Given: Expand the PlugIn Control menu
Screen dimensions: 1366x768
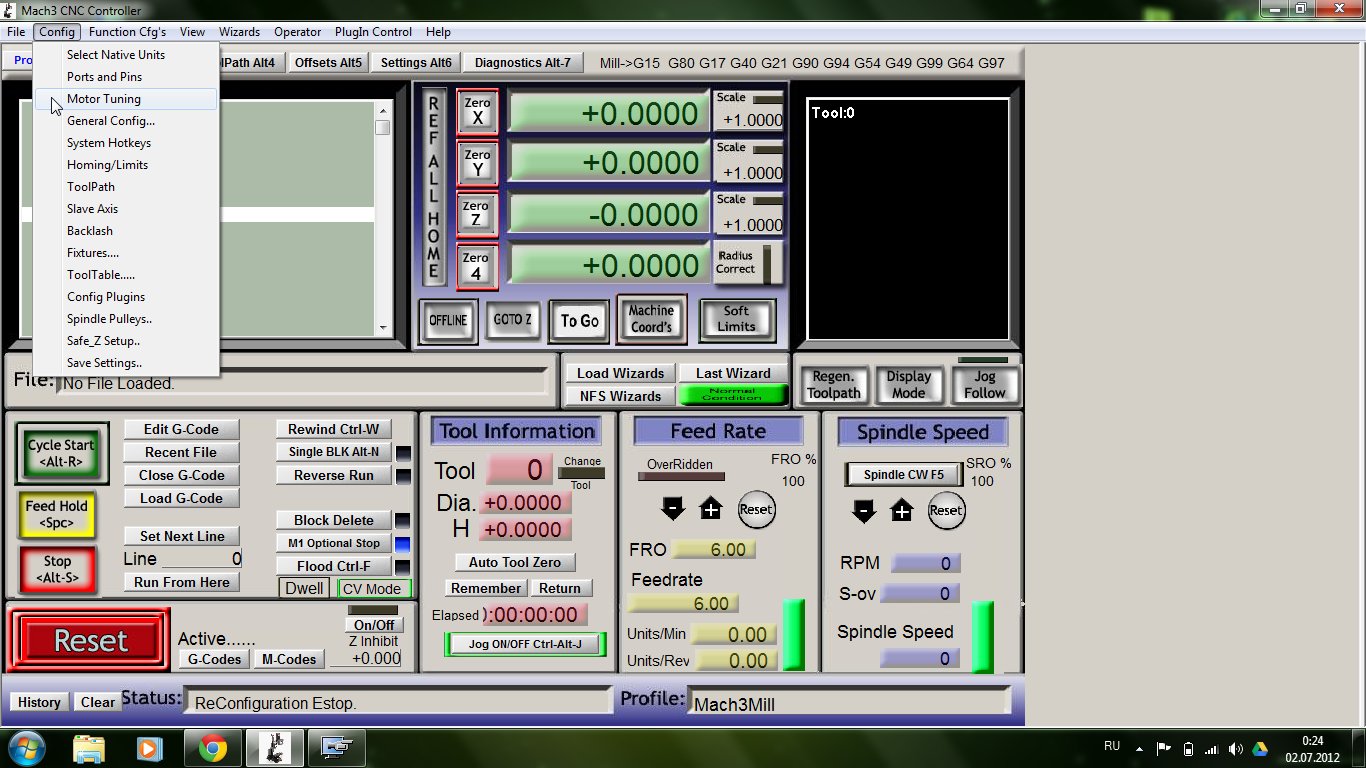Looking at the screenshot, I should click(x=373, y=32).
